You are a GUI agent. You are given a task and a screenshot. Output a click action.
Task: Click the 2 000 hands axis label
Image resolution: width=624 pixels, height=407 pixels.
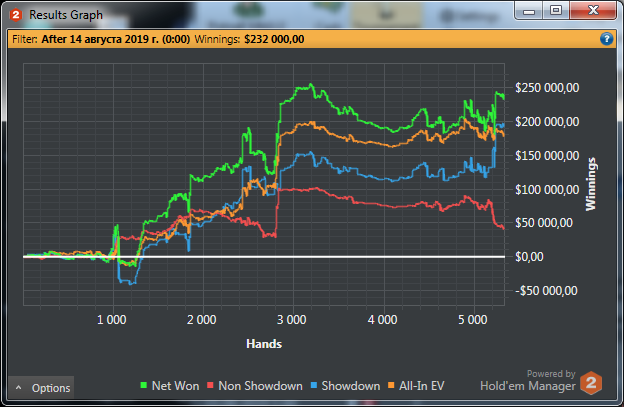click(202, 319)
